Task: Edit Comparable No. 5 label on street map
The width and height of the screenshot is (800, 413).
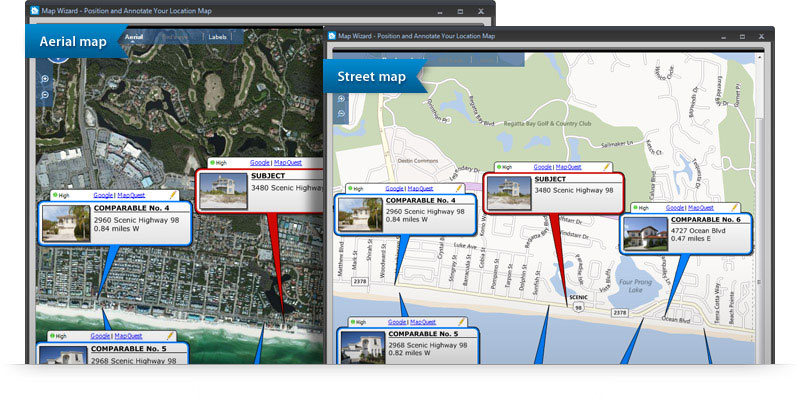Action: pos(463,322)
